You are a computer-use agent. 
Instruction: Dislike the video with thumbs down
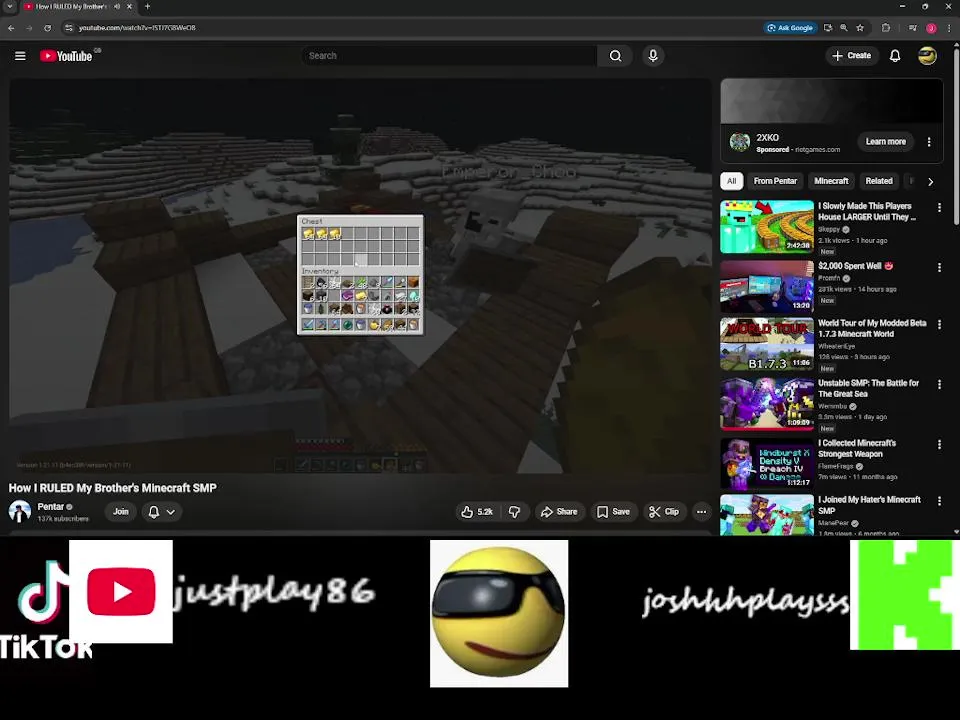coord(514,511)
